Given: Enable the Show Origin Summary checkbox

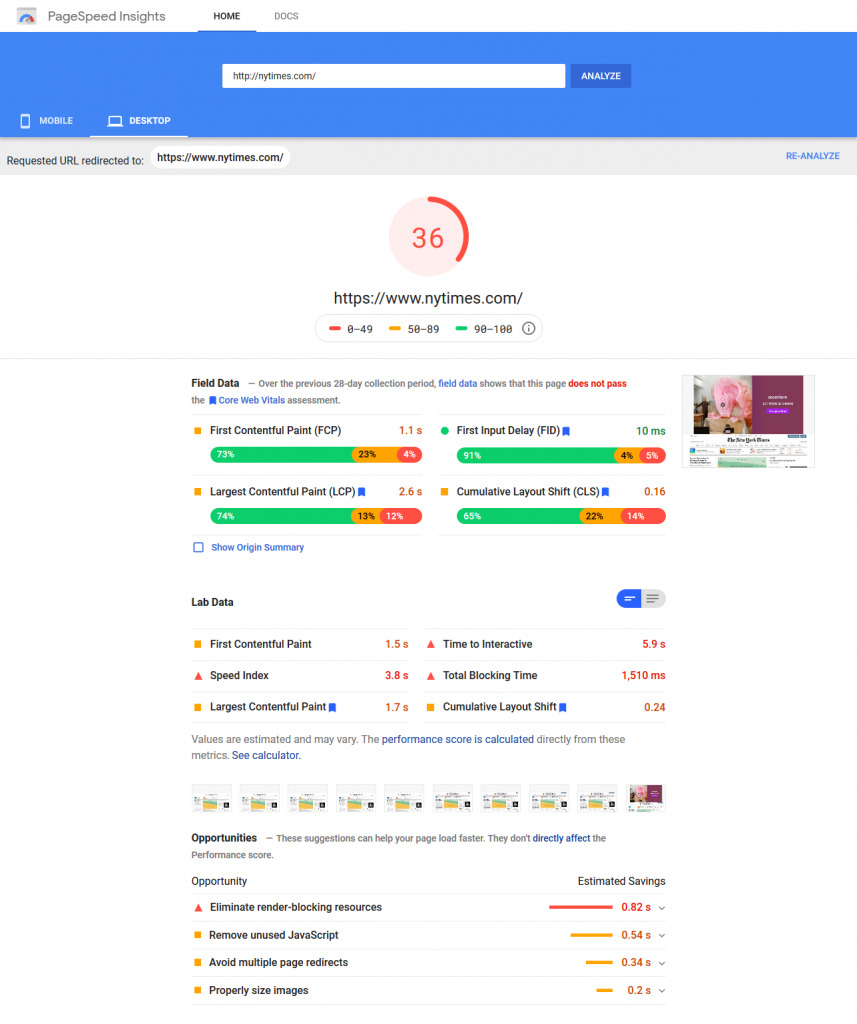Looking at the screenshot, I should tap(199, 547).
